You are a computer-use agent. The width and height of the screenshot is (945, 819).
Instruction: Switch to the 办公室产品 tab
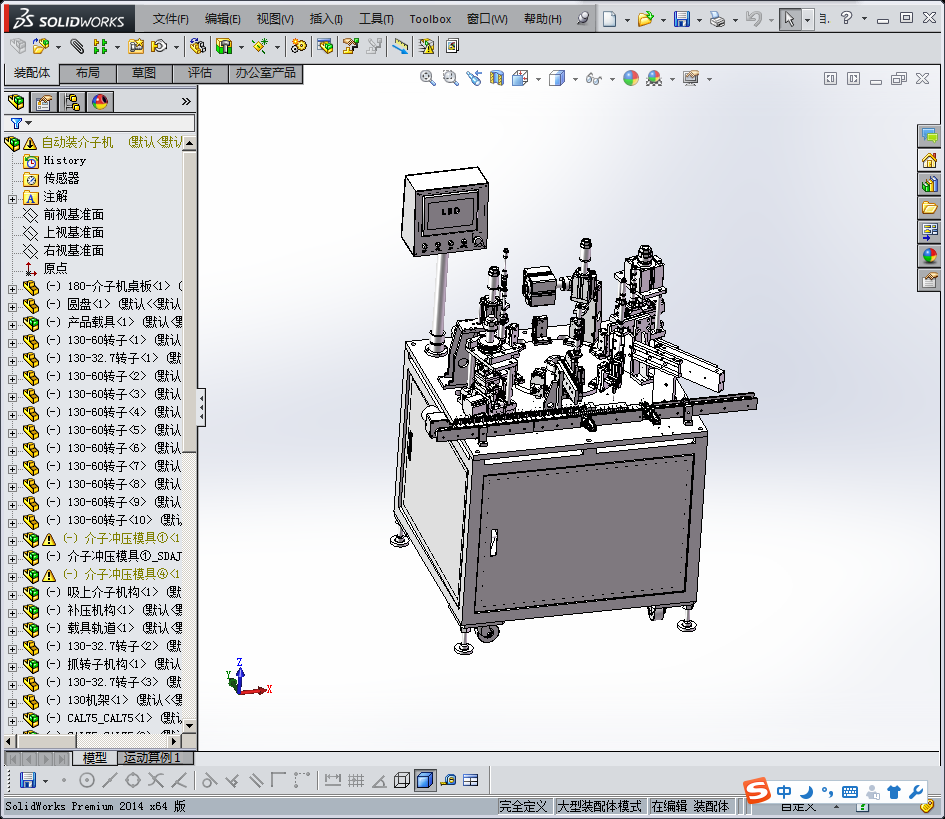pyautogui.click(x=266, y=73)
